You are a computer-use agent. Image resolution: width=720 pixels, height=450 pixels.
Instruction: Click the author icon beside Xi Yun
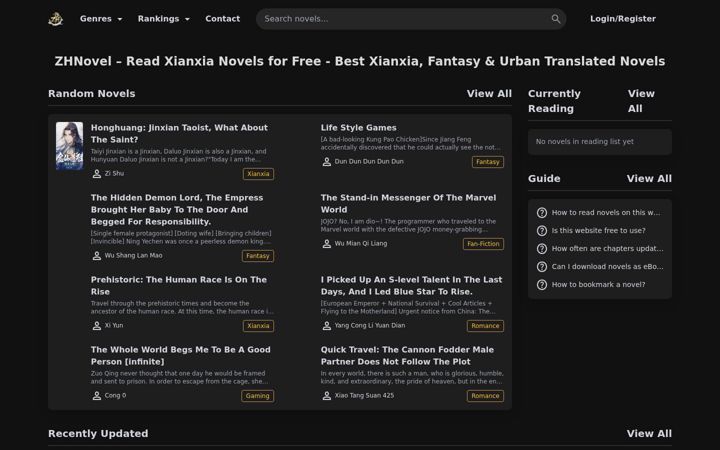pos(96,326)
